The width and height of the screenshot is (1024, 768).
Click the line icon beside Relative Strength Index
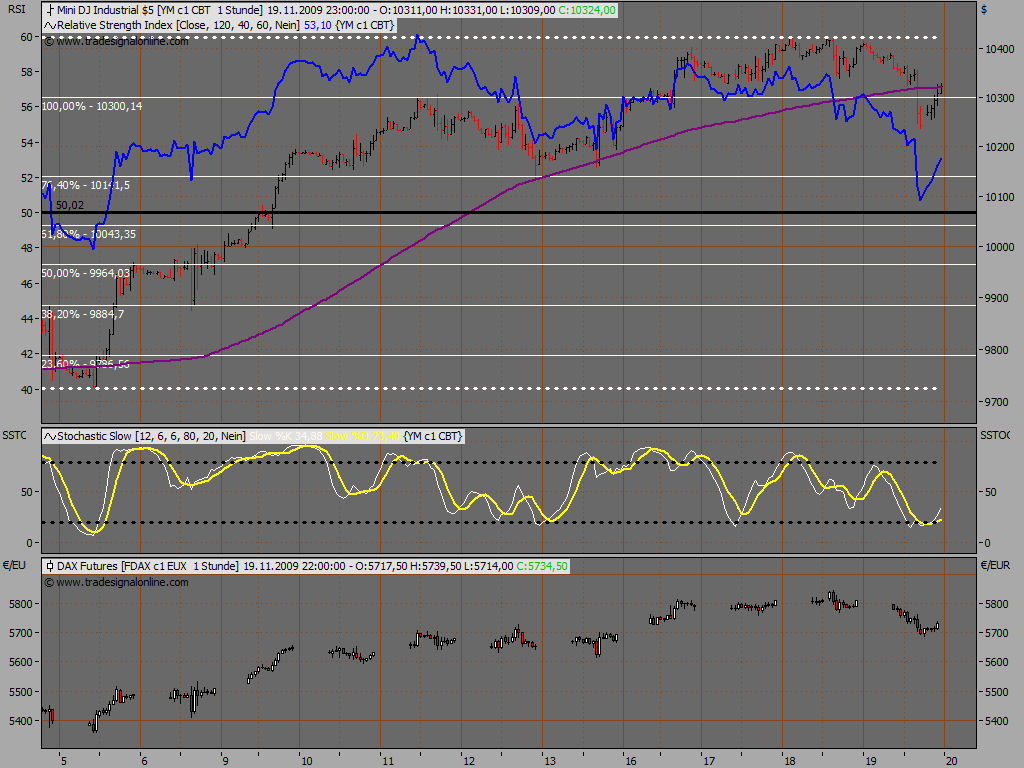pos(50,25)
